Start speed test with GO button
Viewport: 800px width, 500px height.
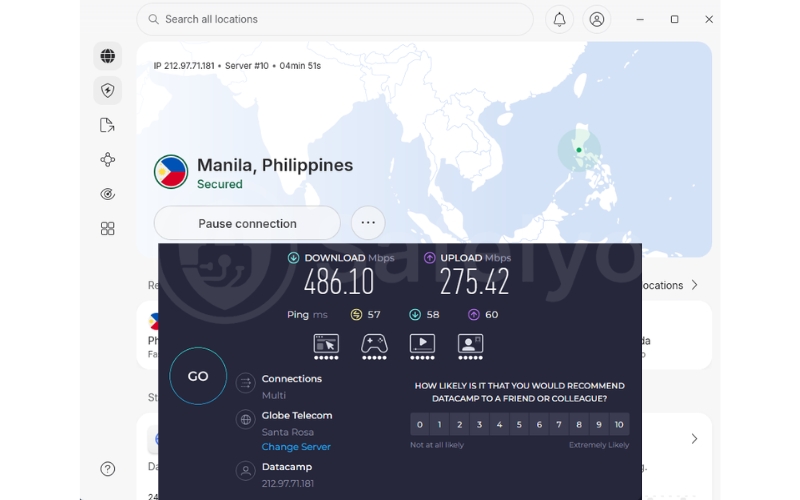(x=198, y=376)
